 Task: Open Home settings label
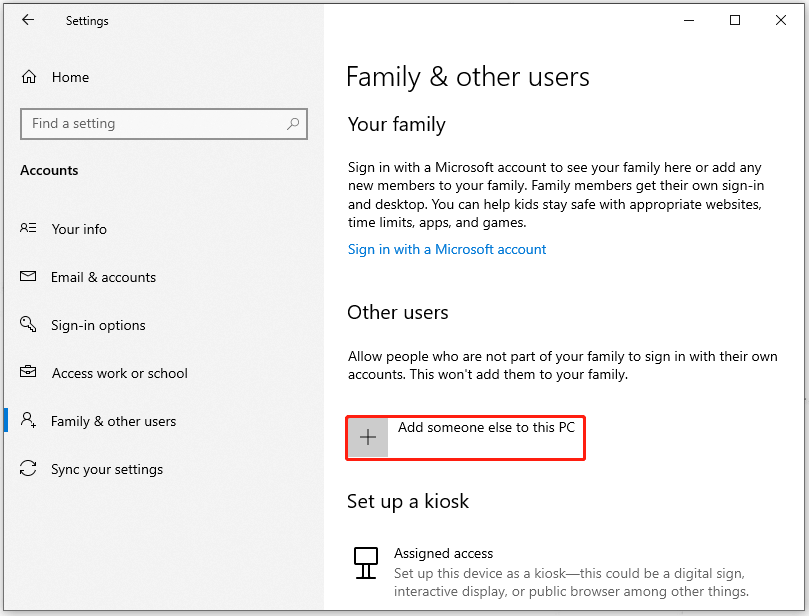(70, 77)
